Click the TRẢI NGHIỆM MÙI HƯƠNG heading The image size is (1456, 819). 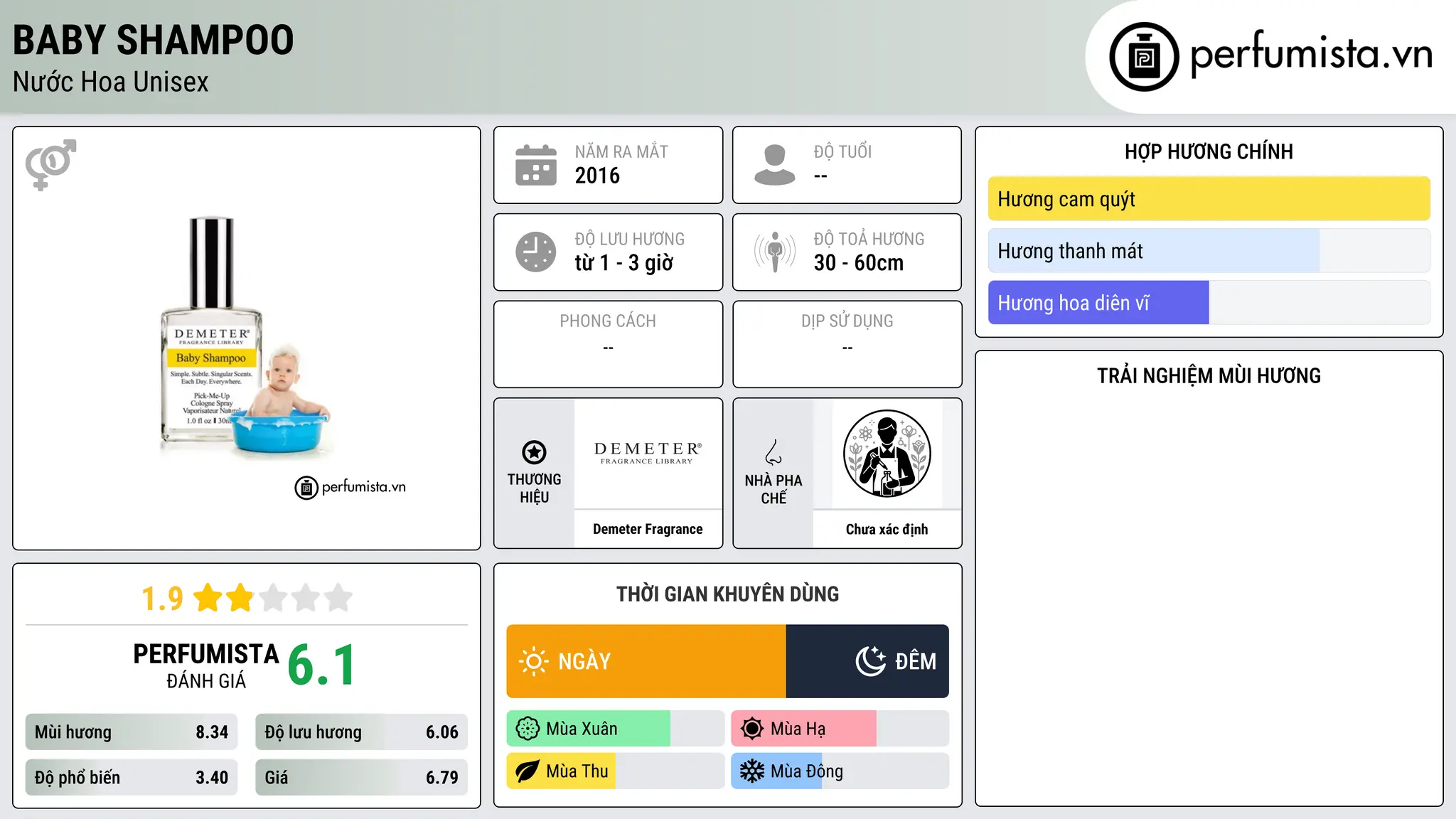1209,375
